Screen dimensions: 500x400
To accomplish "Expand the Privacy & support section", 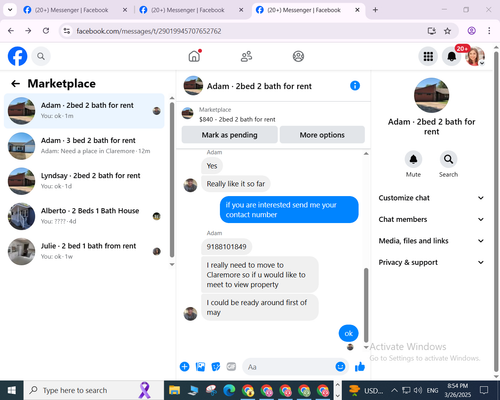I will click(x=431, y=262).
